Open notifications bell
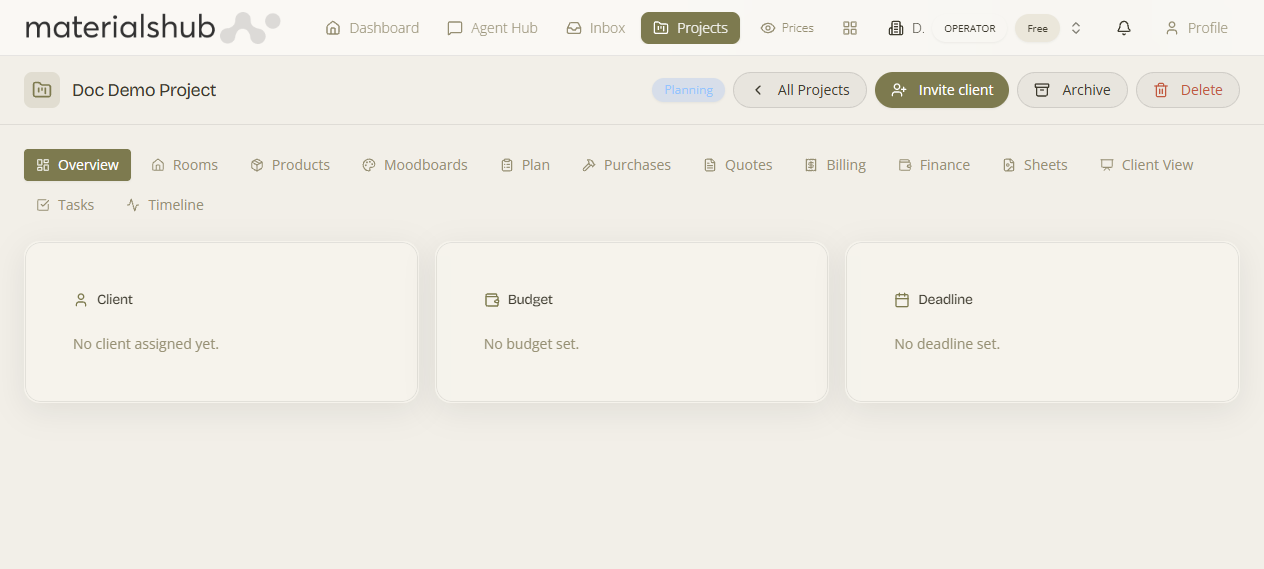The height and width of the screenshot is (569, 1264). (x=1124, y=28)
